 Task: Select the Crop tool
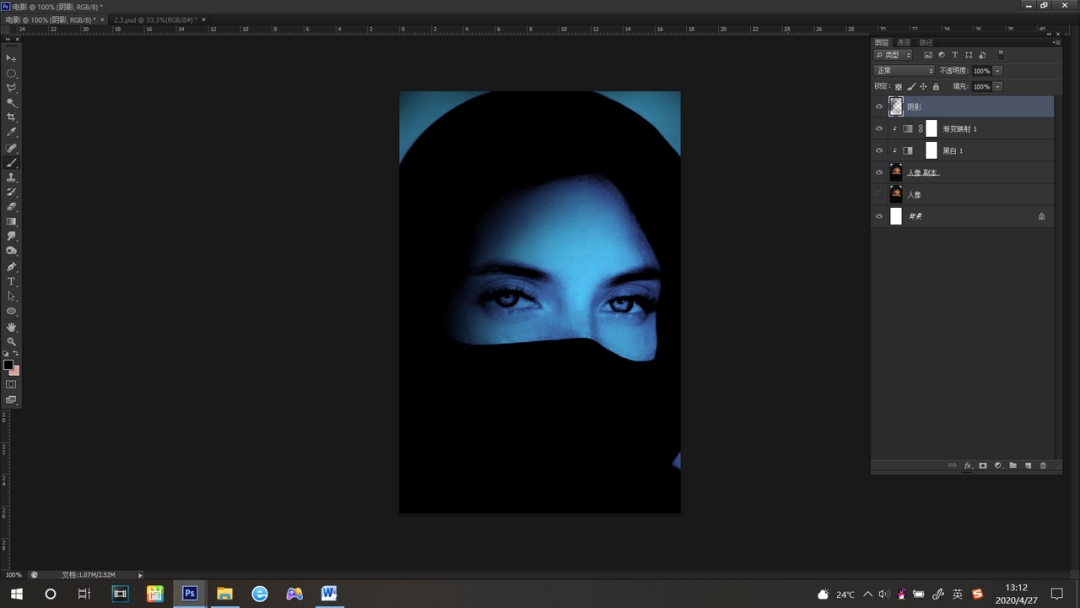11,118
